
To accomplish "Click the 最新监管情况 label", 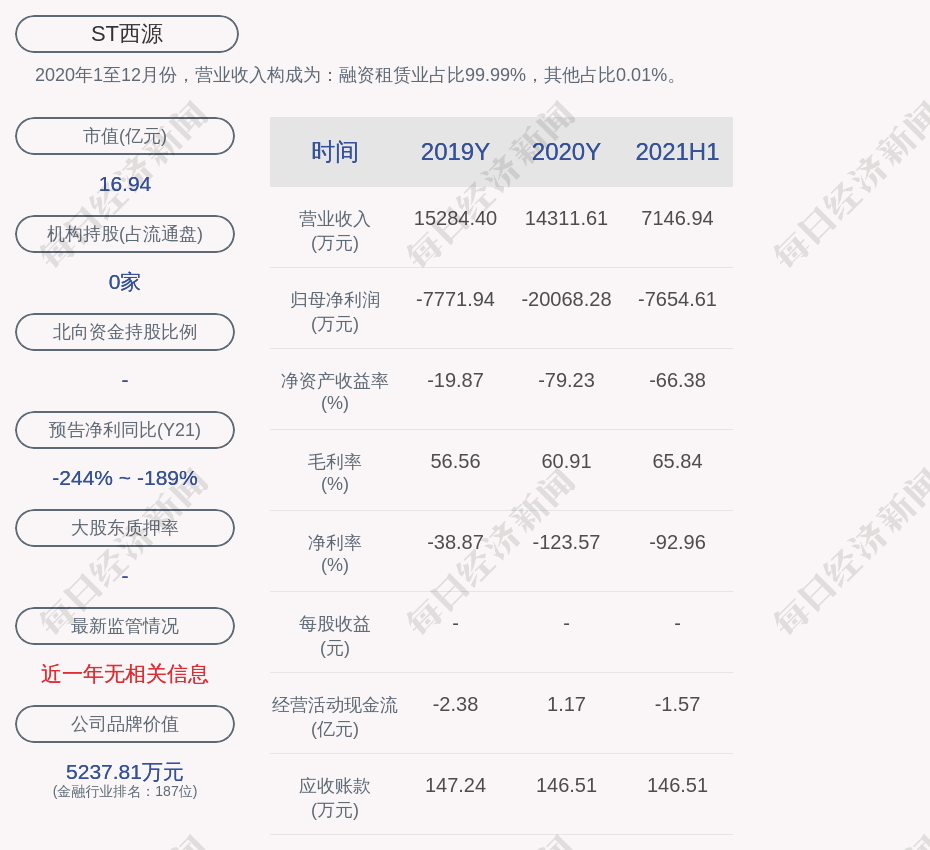I will [125, 626].
